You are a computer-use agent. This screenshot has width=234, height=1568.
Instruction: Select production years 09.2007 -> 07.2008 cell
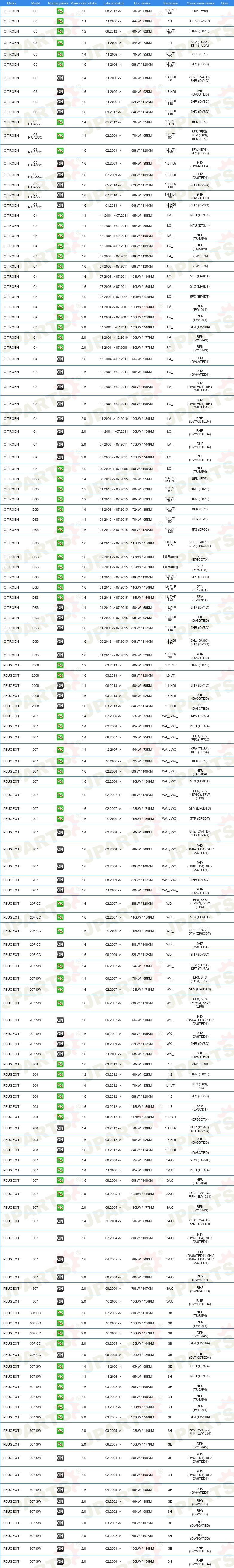pos(113,469)
